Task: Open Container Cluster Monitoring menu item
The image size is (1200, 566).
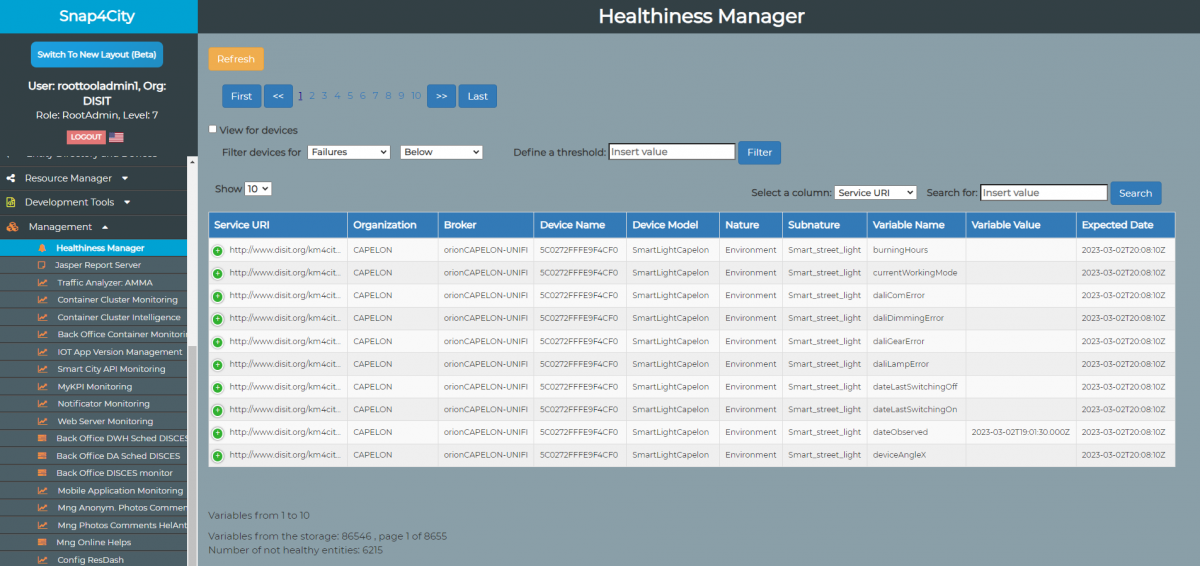Action: point(117,300)
